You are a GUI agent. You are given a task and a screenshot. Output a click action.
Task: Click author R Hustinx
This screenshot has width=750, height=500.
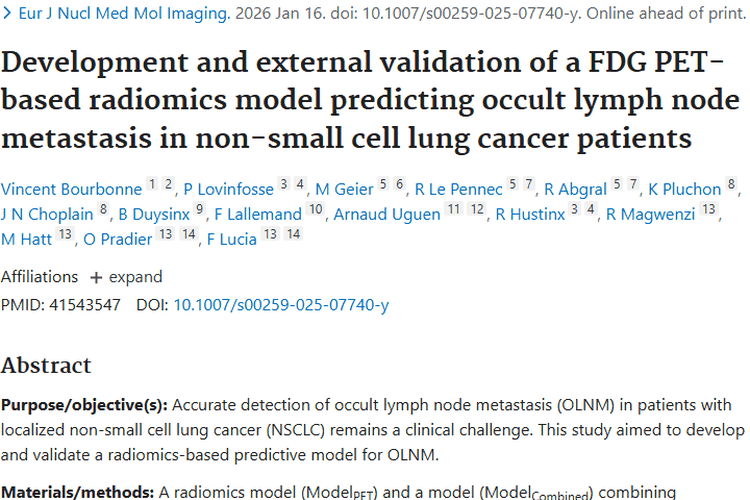[x=531, y=214]
